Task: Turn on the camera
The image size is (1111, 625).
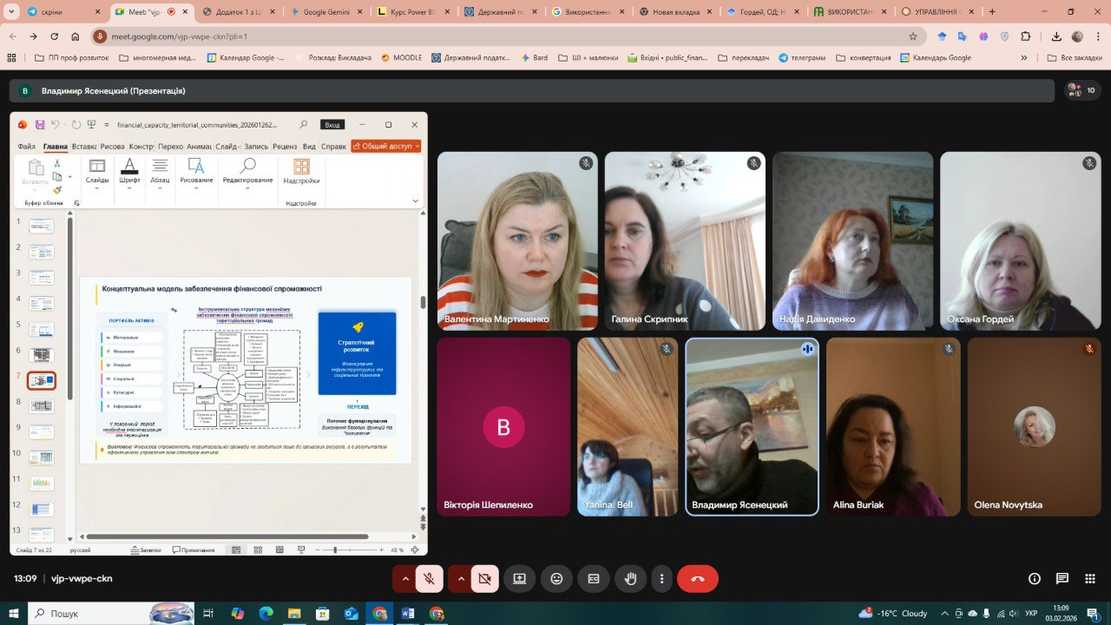Action: pos(485,578)
